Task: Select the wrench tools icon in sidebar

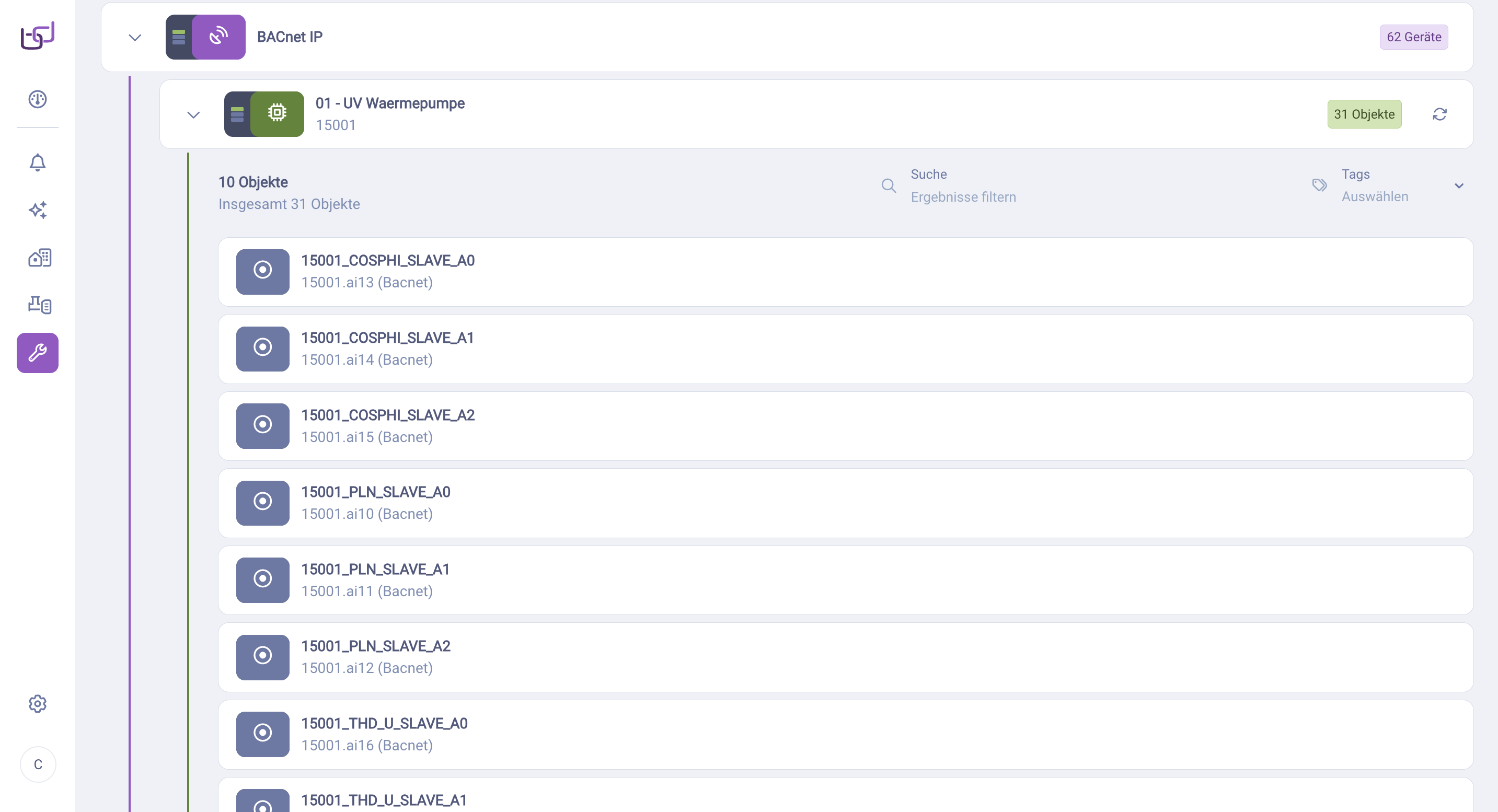Action: [x=37, y=352]
